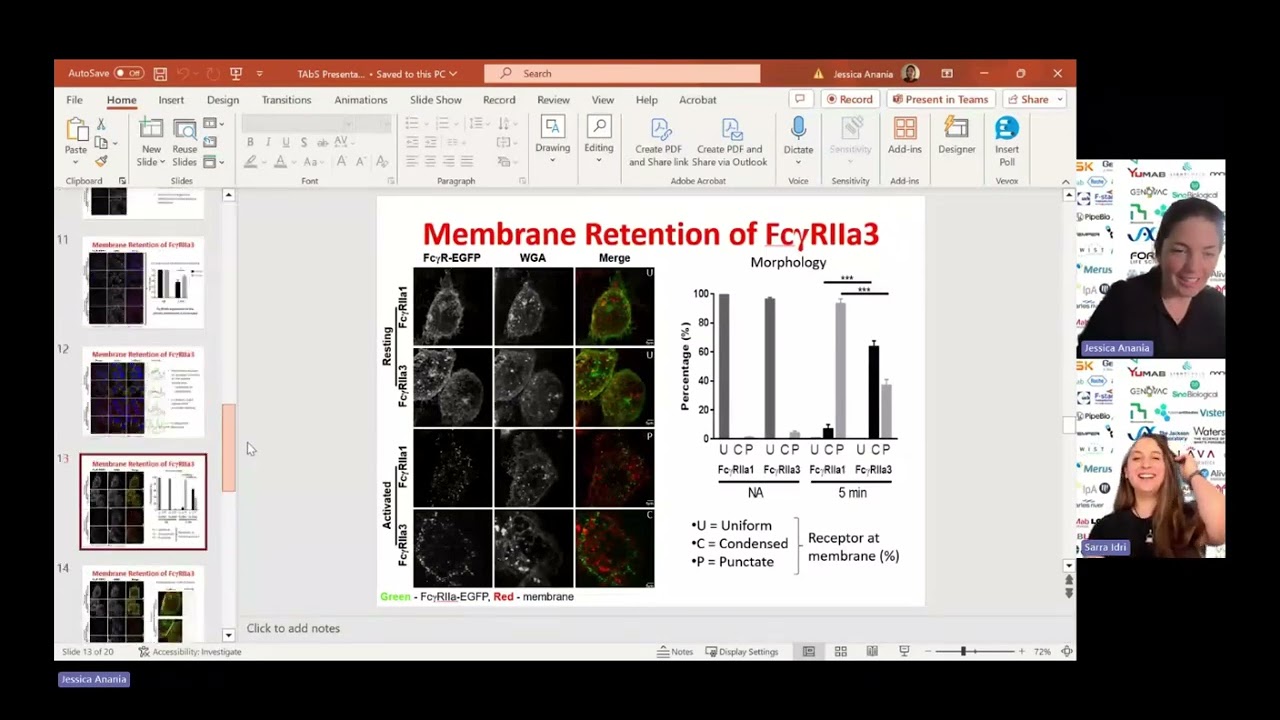Open the Review tab

(553, 100)
